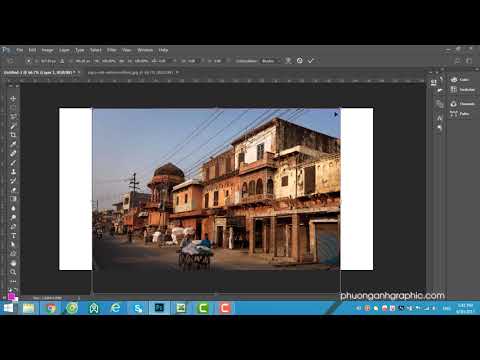Open the Image menu
This screenshot has height=360, width=480.
47,50
